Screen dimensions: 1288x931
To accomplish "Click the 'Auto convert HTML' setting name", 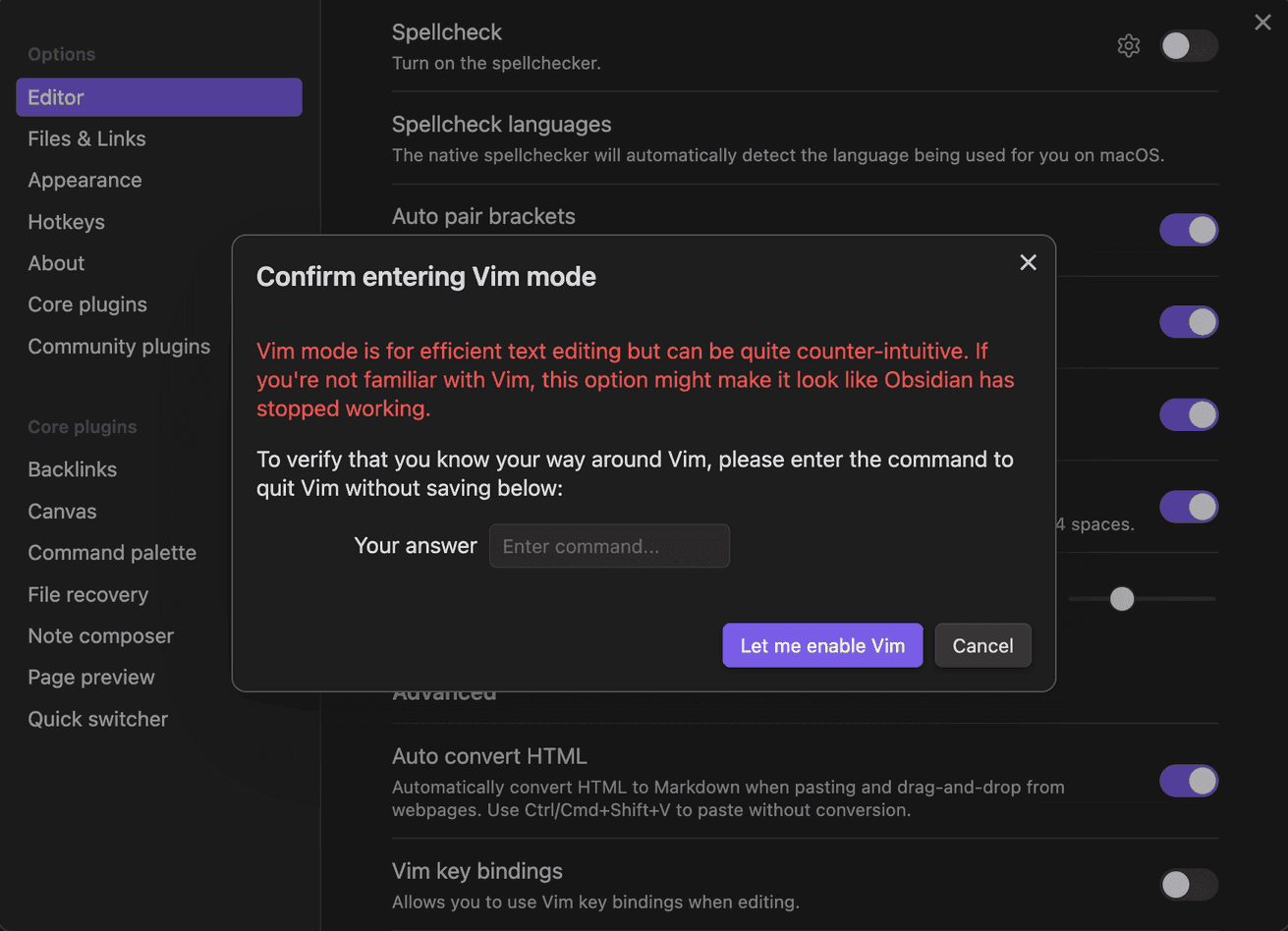I will [489, 756].
